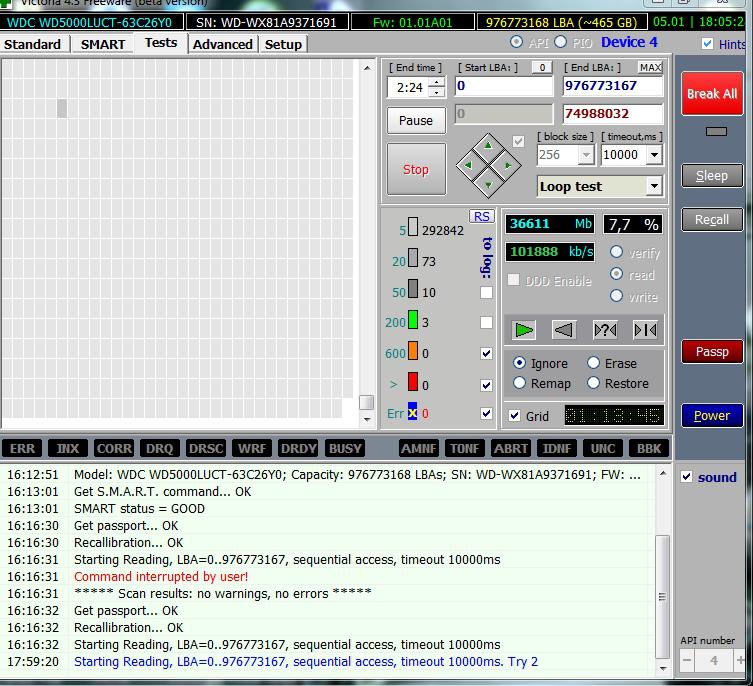
Task: Select the Remap radio option
Action: [x=519, y=383]
